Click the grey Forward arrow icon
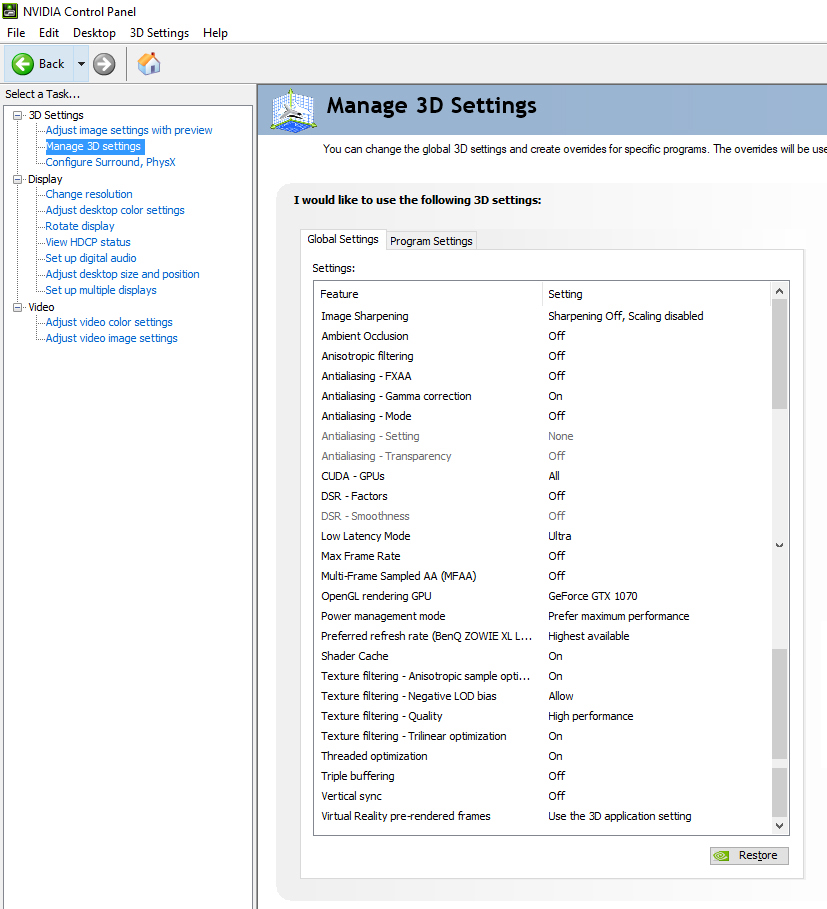The image size is (827, 909). [x=104, y=64]
